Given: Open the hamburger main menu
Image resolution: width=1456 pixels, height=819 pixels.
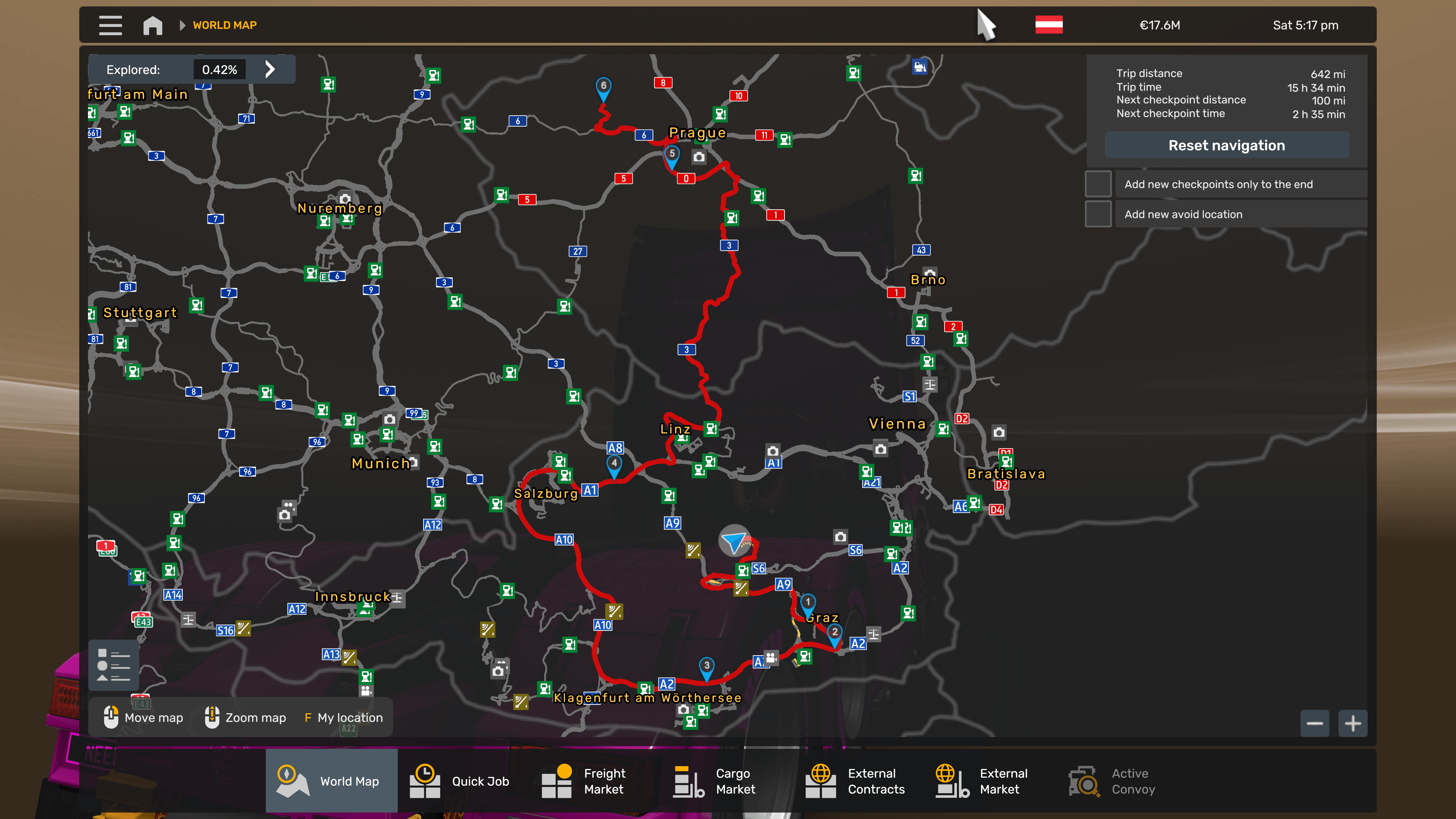Looking at the screenshot, I should pyautogui.click(x=110, y=25).
